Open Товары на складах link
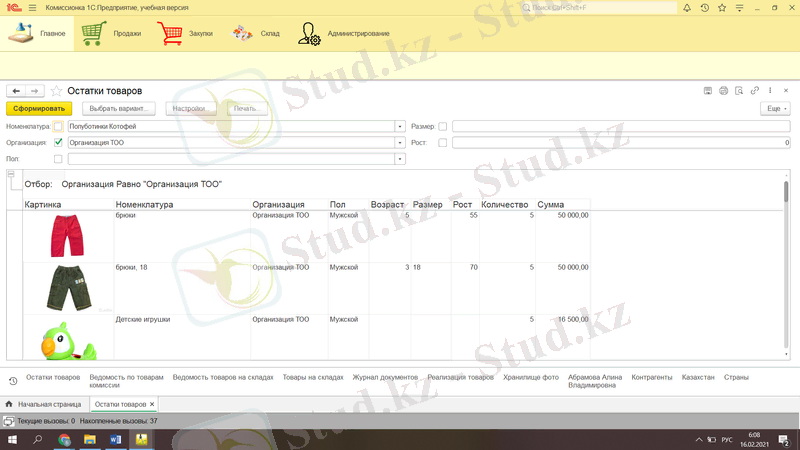This screenshot has width=800, height=450. click(x=313, y=377)
